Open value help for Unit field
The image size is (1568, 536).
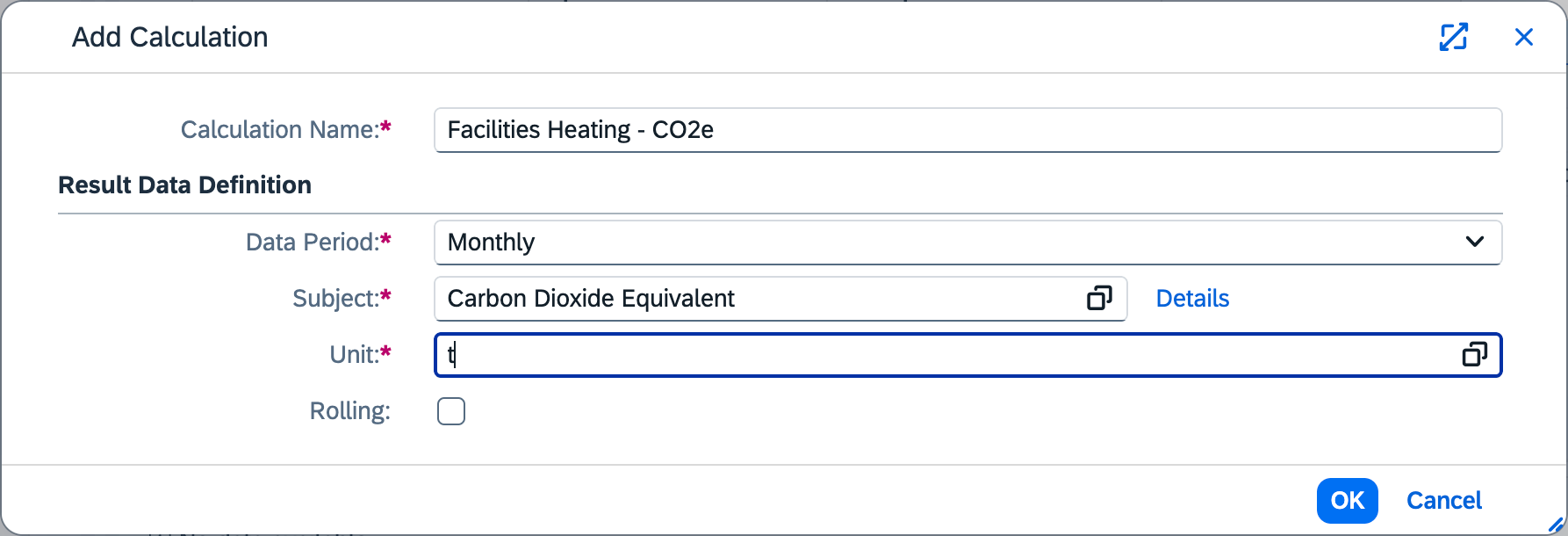[1474, 355]
